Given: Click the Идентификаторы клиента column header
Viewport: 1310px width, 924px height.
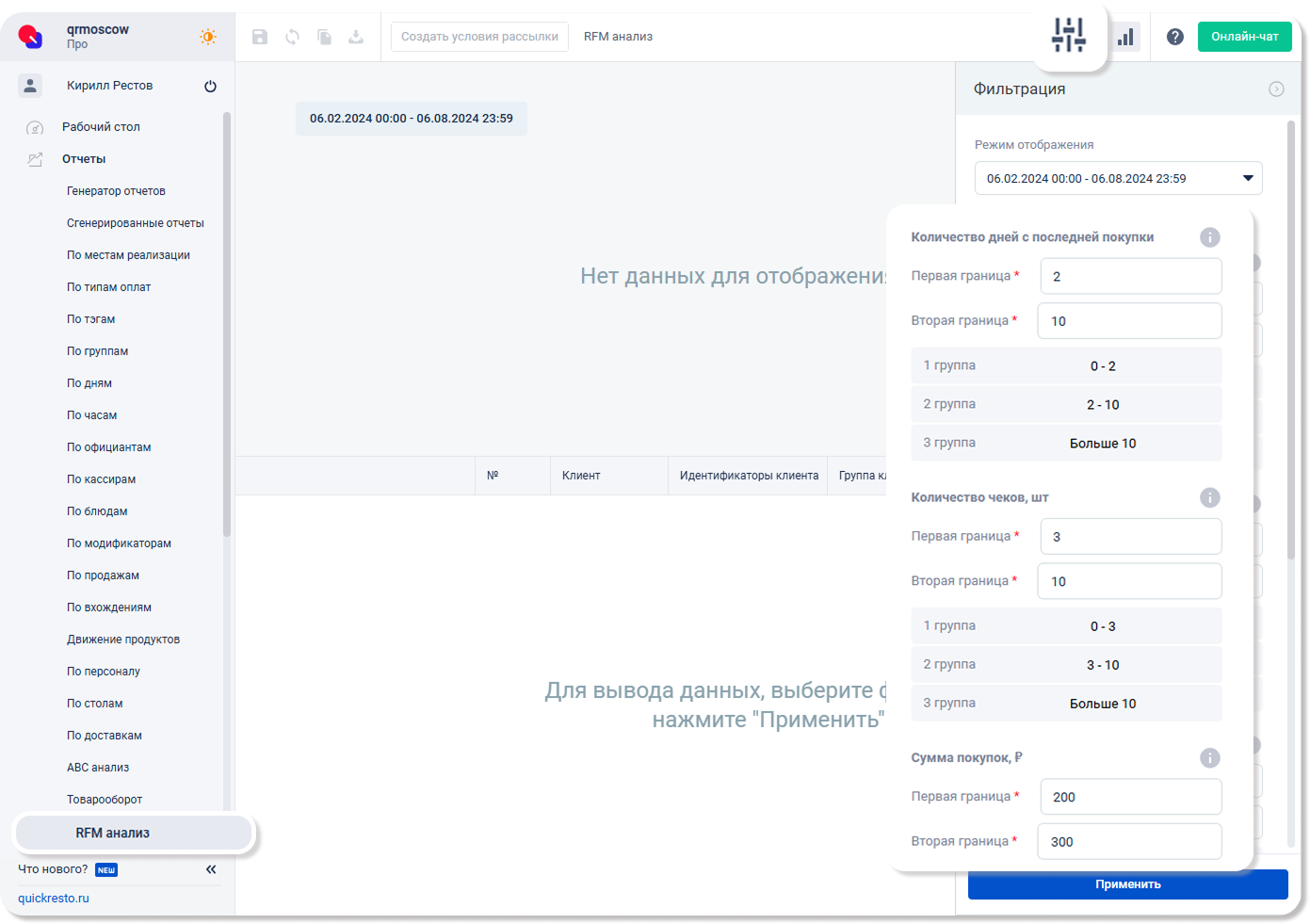Looking at the screenshot, I should (x=749, y=476).
